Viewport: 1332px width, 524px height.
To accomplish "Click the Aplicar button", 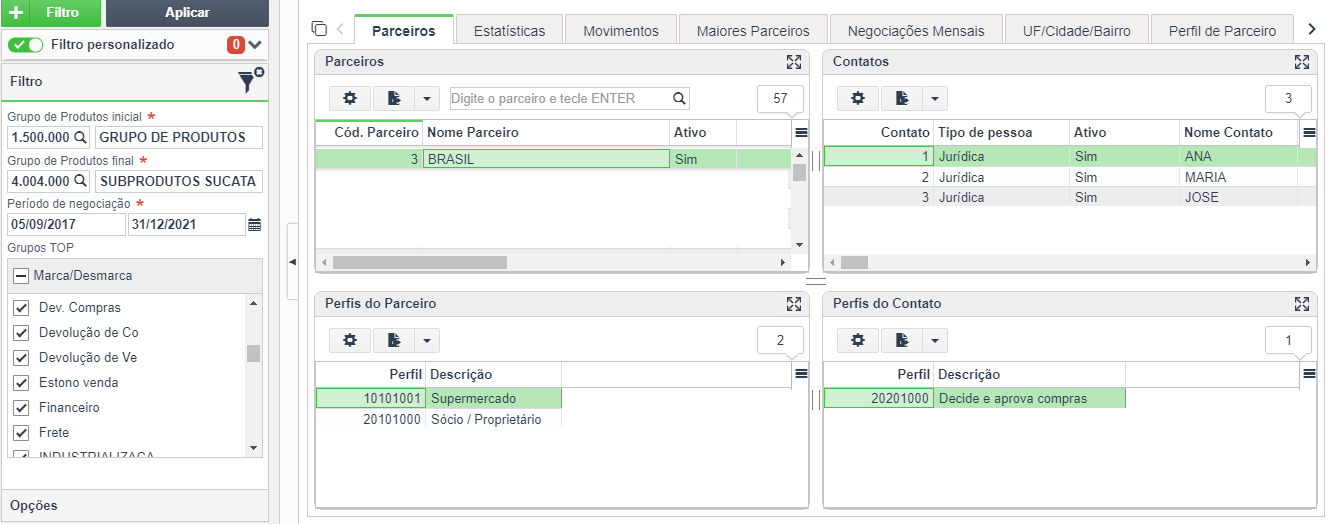I will pos(187,13).
